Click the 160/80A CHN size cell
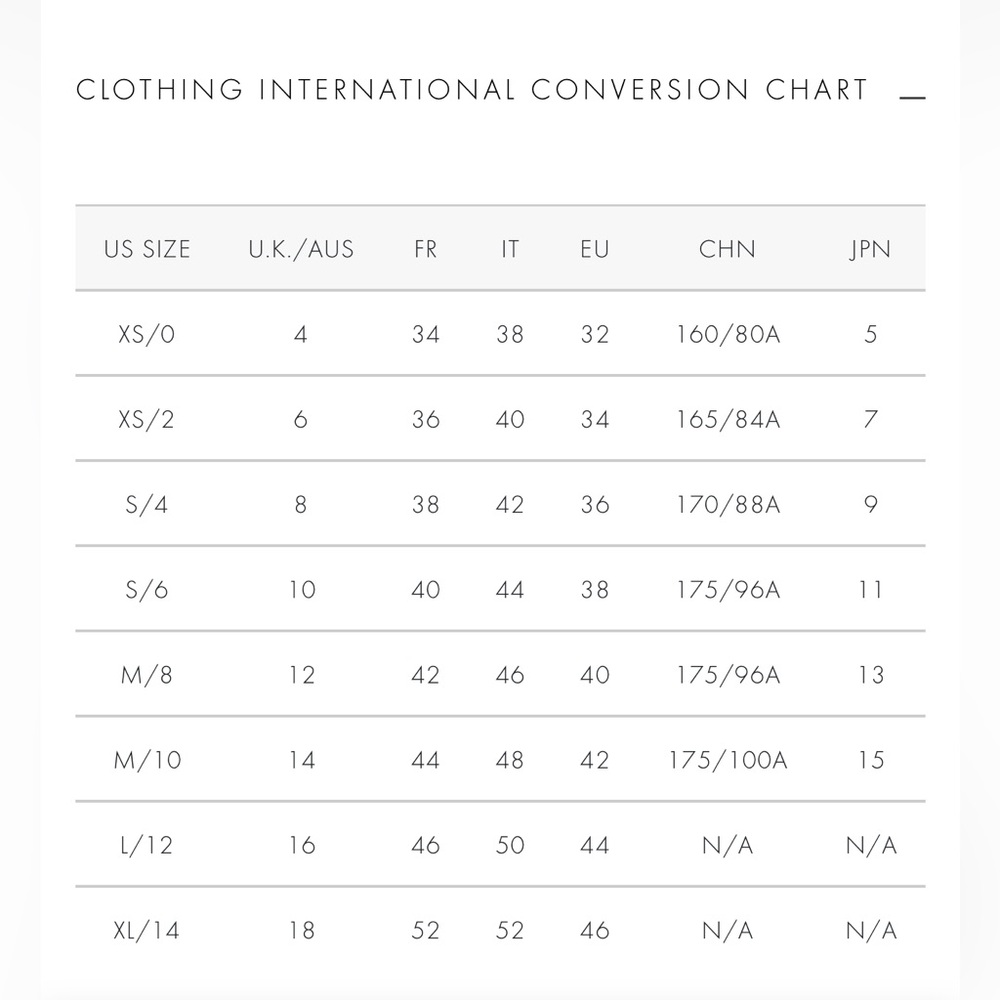The image size is (1000, 1000). coord(728,334)
